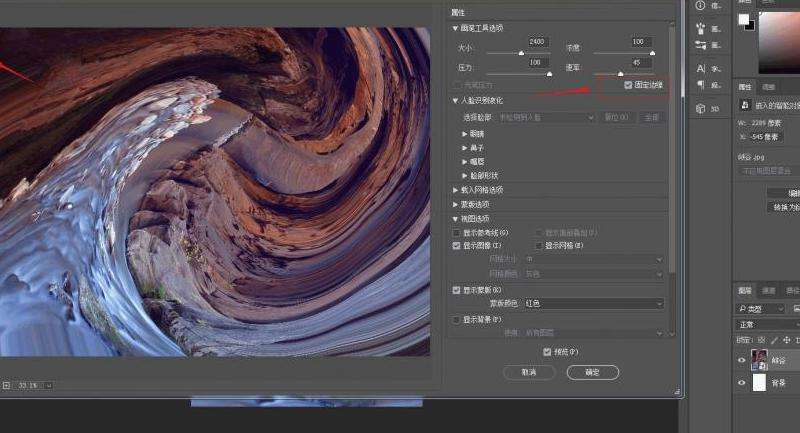Toggle Show Mask checkbox

456,290
